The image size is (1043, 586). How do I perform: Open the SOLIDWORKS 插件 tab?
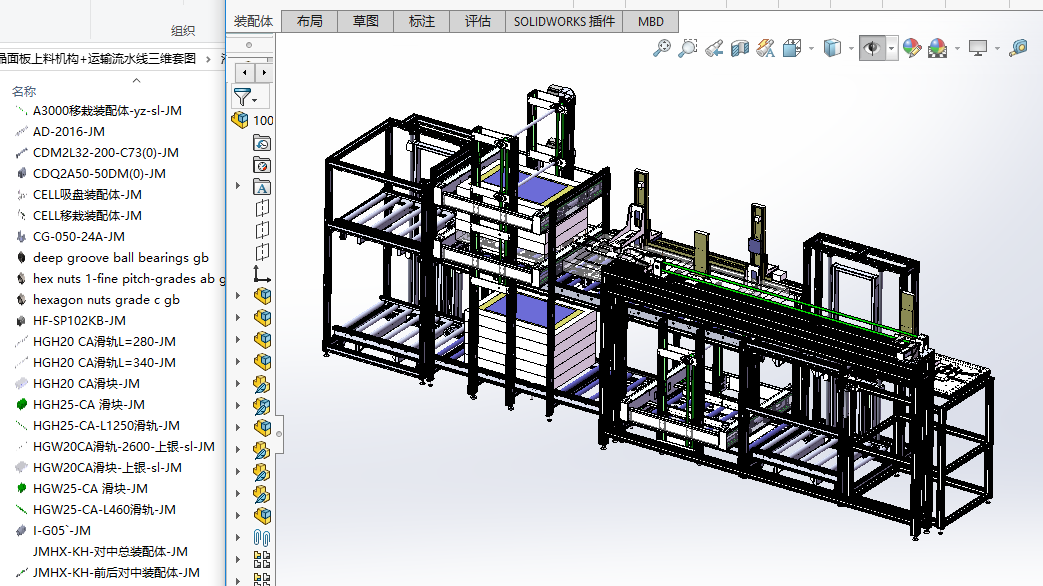(564, 21)
